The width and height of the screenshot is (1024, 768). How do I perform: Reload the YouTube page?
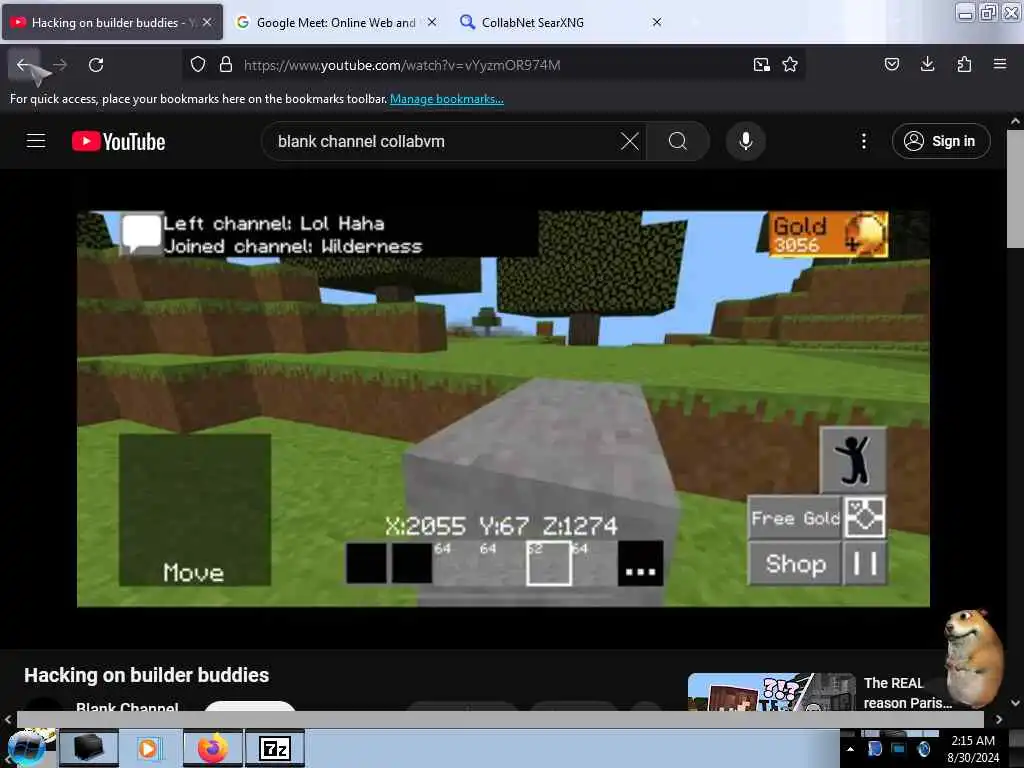tap(96, 65)
